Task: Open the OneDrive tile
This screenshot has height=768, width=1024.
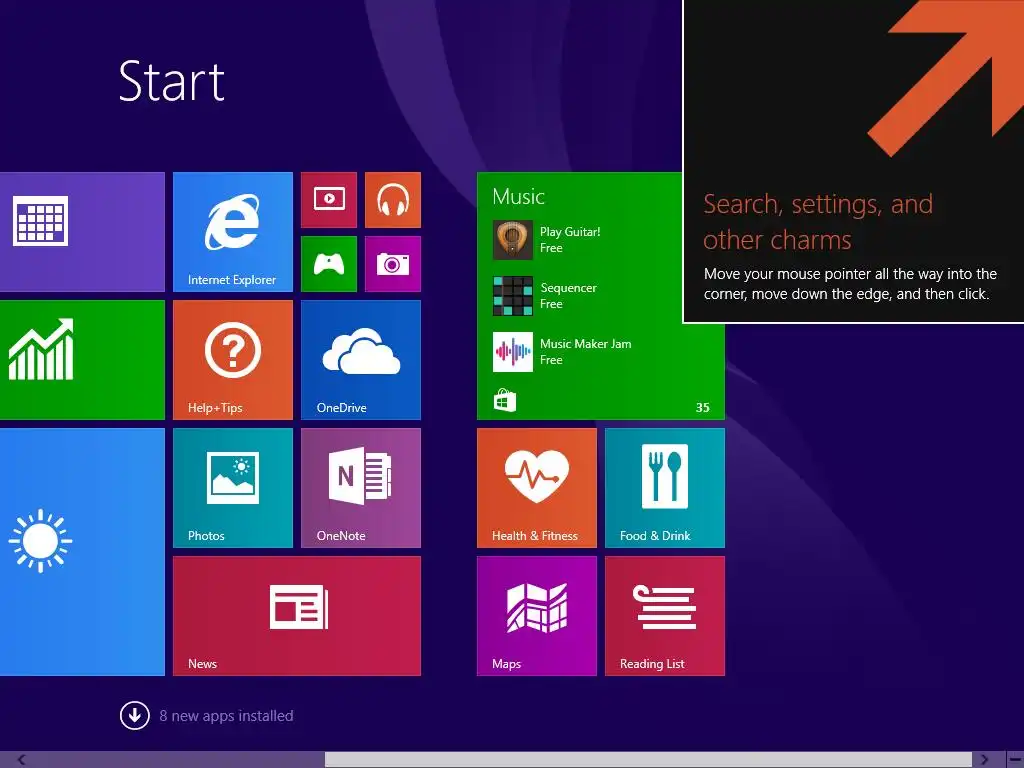Action: (x=360, y=360)
